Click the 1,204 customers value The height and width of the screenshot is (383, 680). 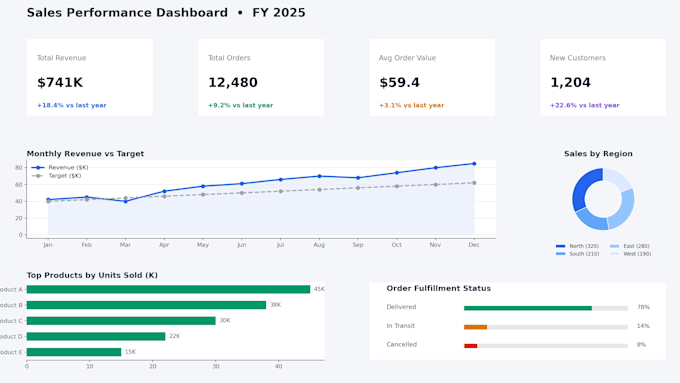[x=570, y=82]
